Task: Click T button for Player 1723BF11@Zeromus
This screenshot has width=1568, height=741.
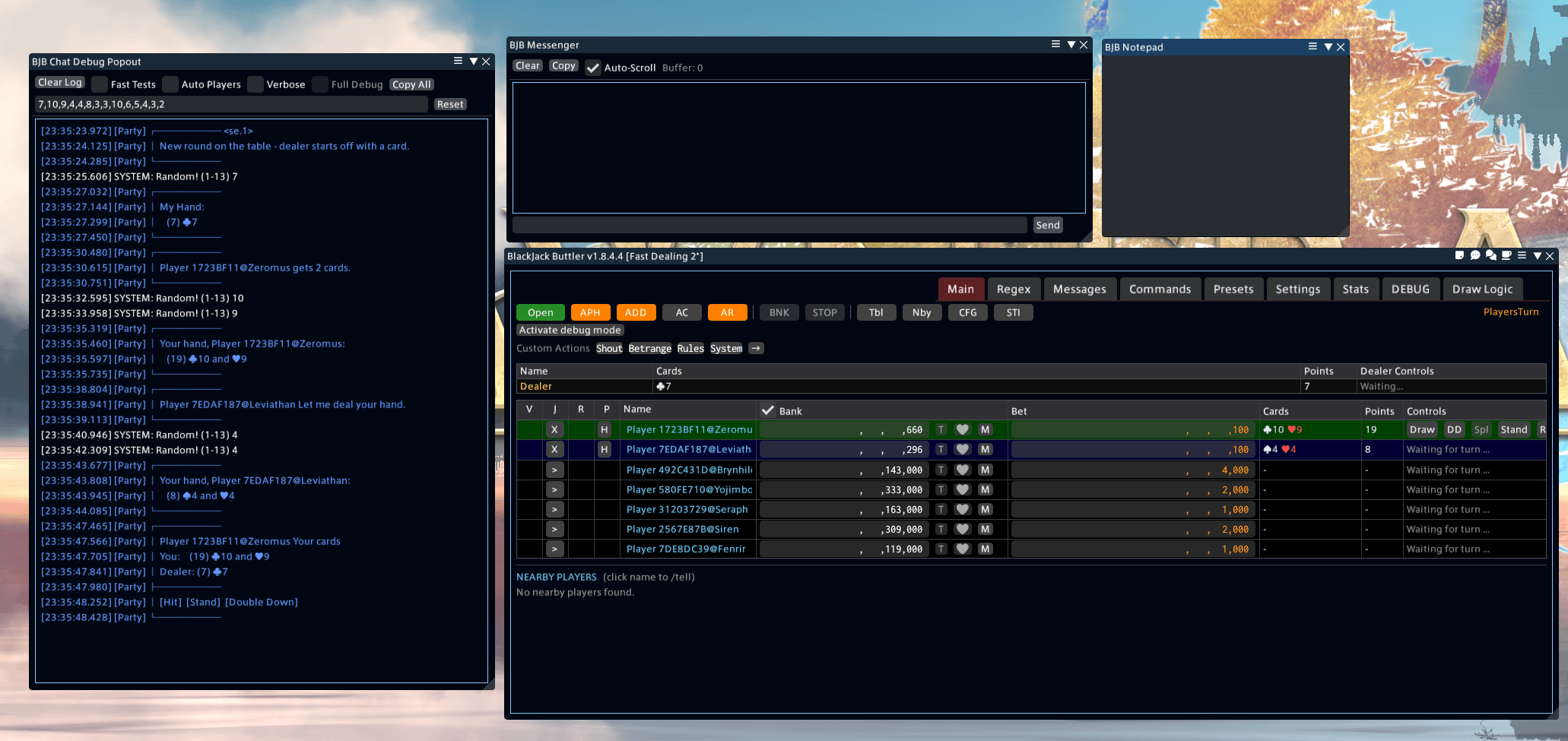Action: click(941, 429)
